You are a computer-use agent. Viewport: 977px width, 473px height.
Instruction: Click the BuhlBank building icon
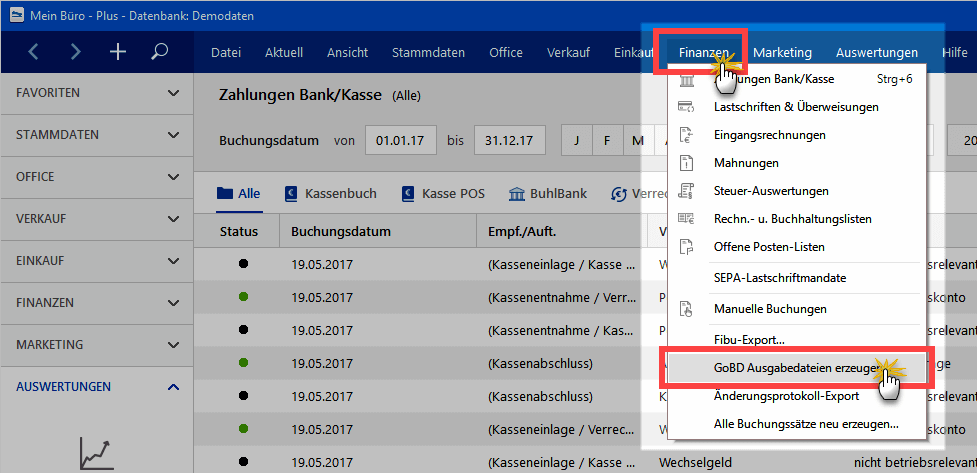[x=517, y=193]
